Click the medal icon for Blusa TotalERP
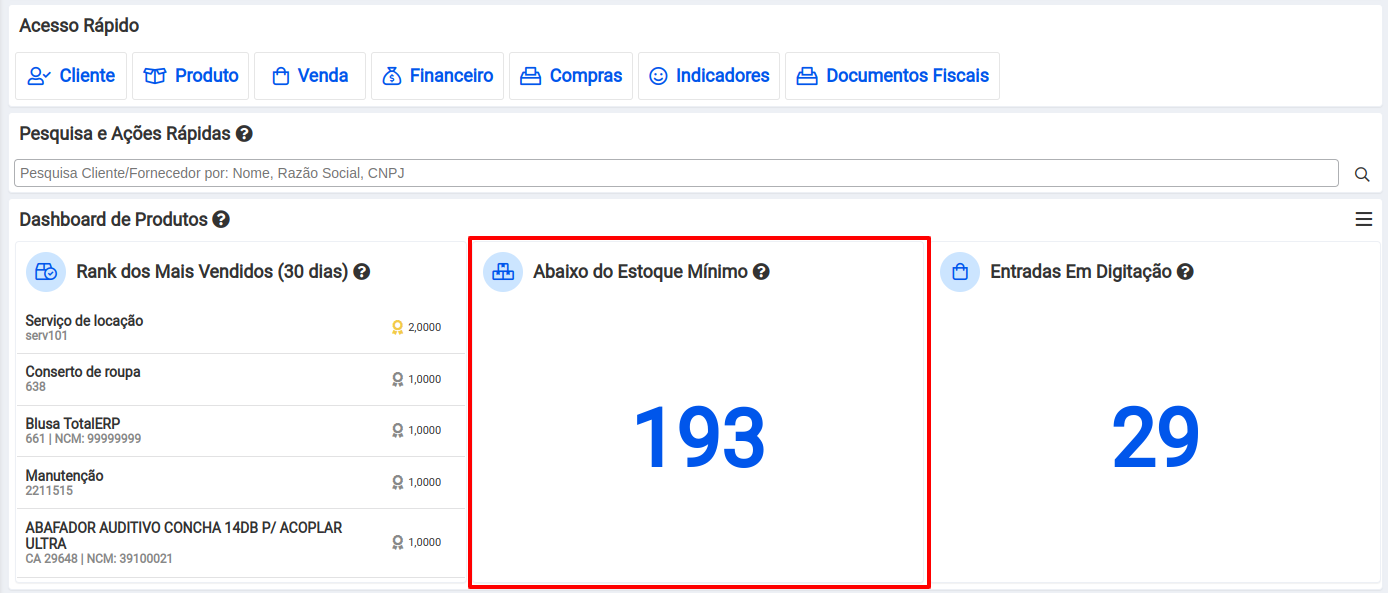The height and width of the screenshot is (593, 1388). (397, 430)
